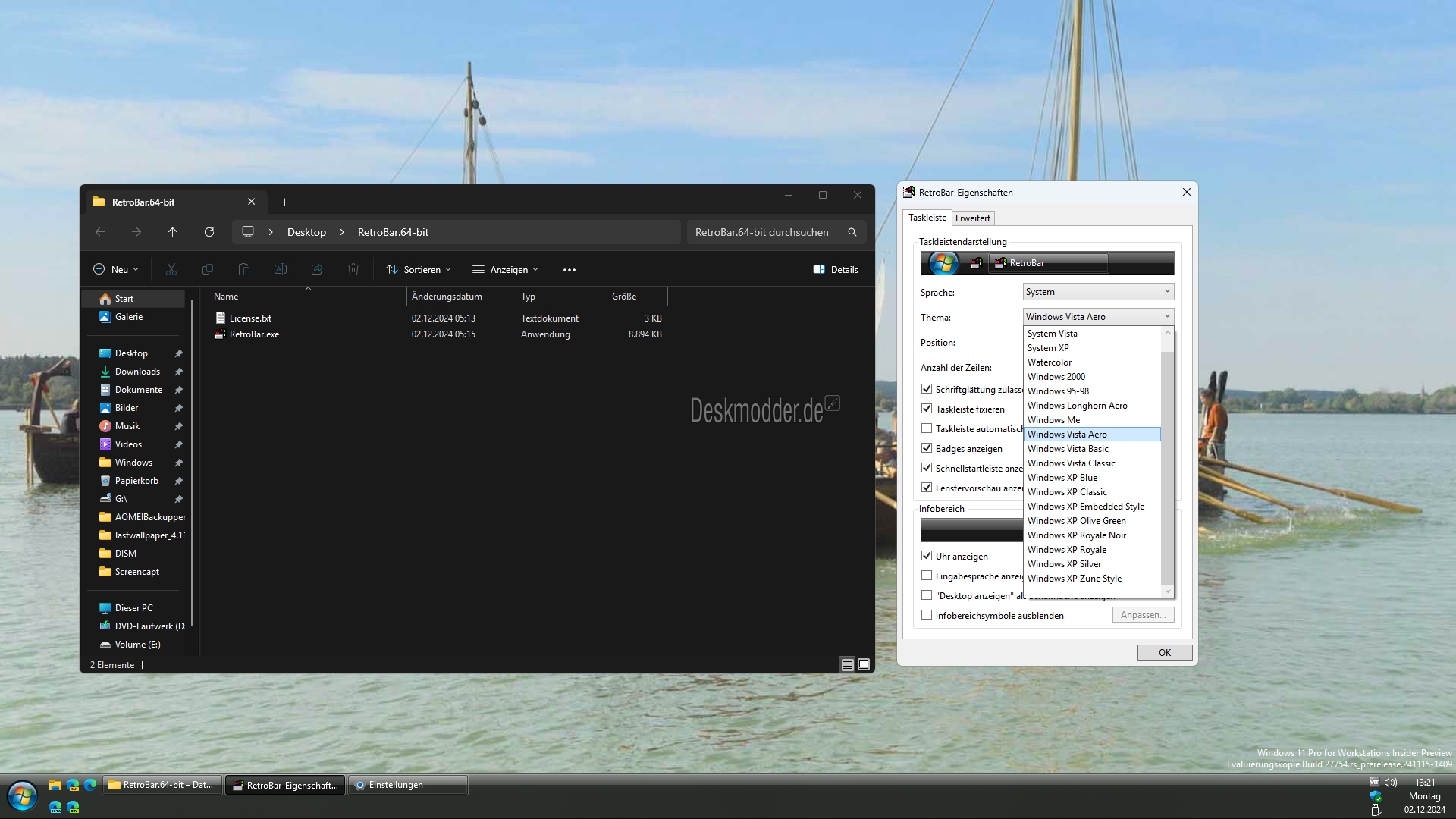
Task: Go up one folder level in Explorer
Action: [x=173, y=232]
